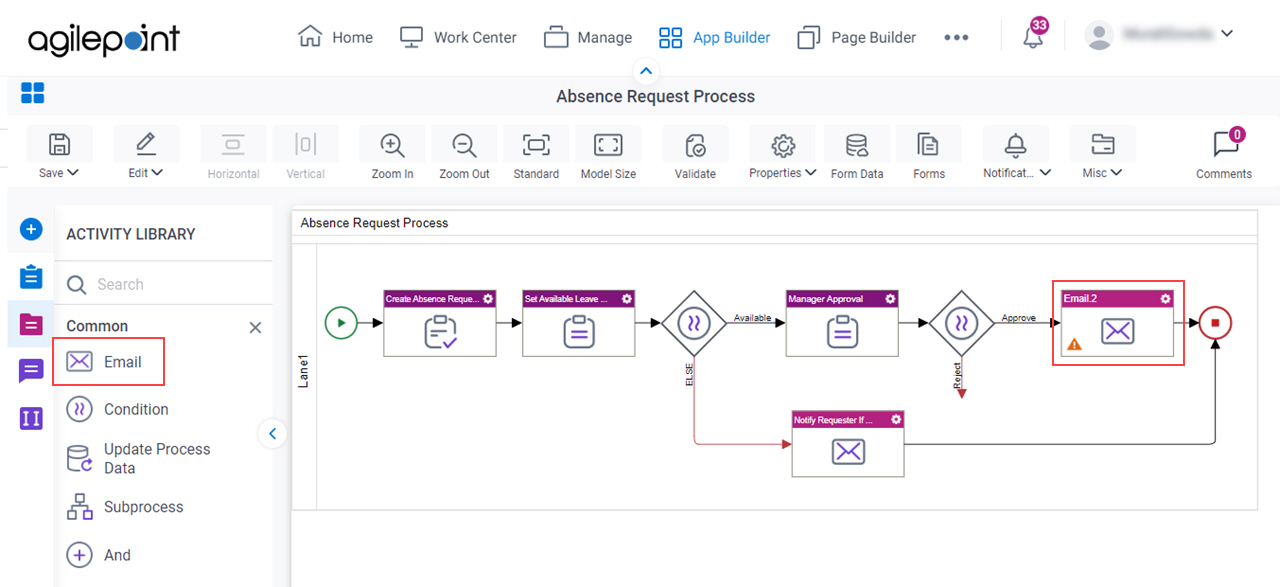Select the Subprocess activity
Viewport: 1280px width, 587px height.
125,507
